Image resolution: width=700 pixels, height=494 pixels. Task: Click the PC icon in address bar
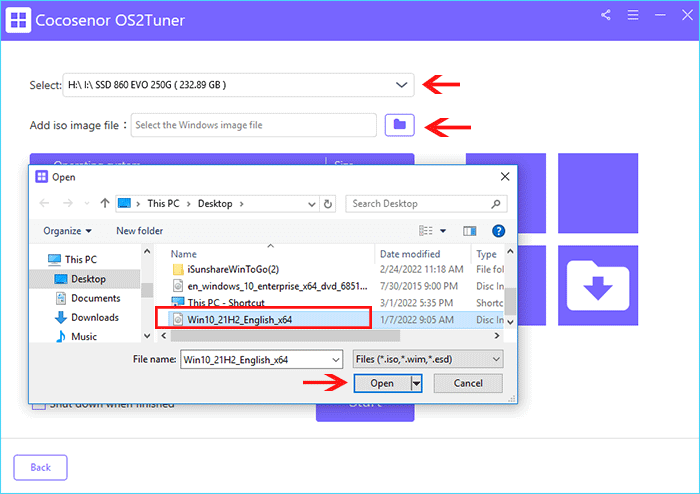[124, 203]
